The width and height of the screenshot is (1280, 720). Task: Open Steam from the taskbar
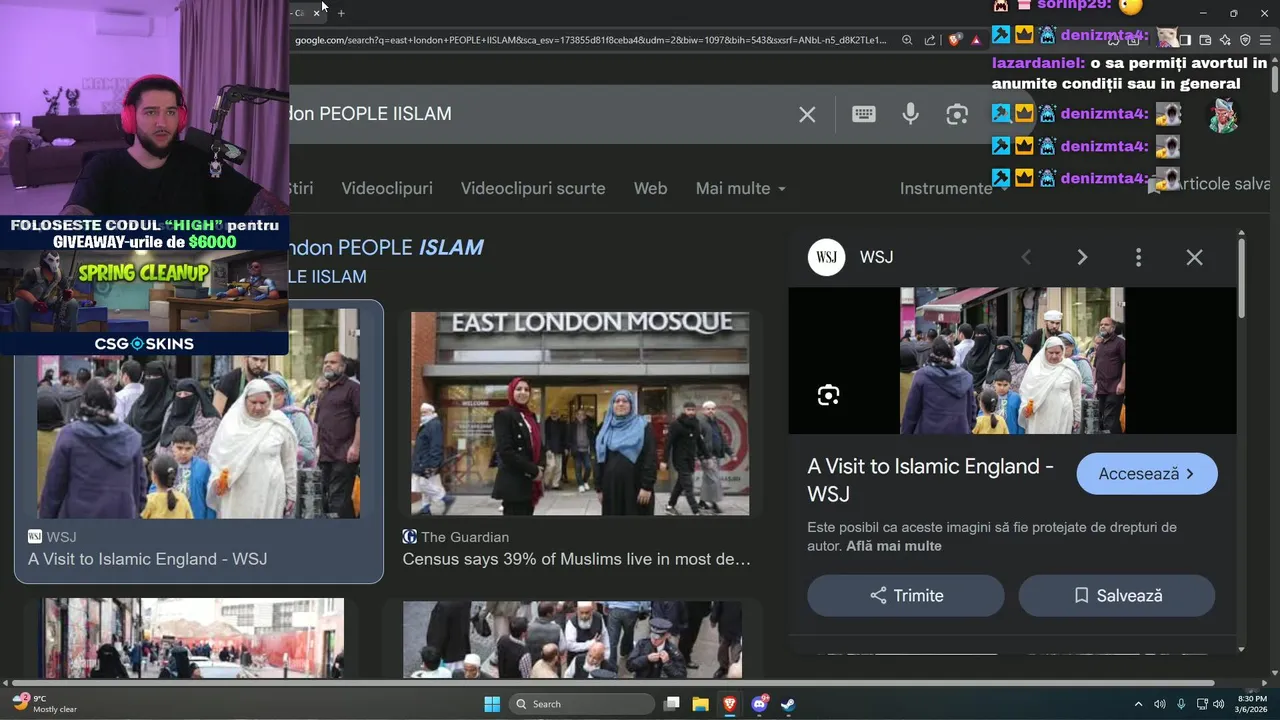(x=788, y=704)
